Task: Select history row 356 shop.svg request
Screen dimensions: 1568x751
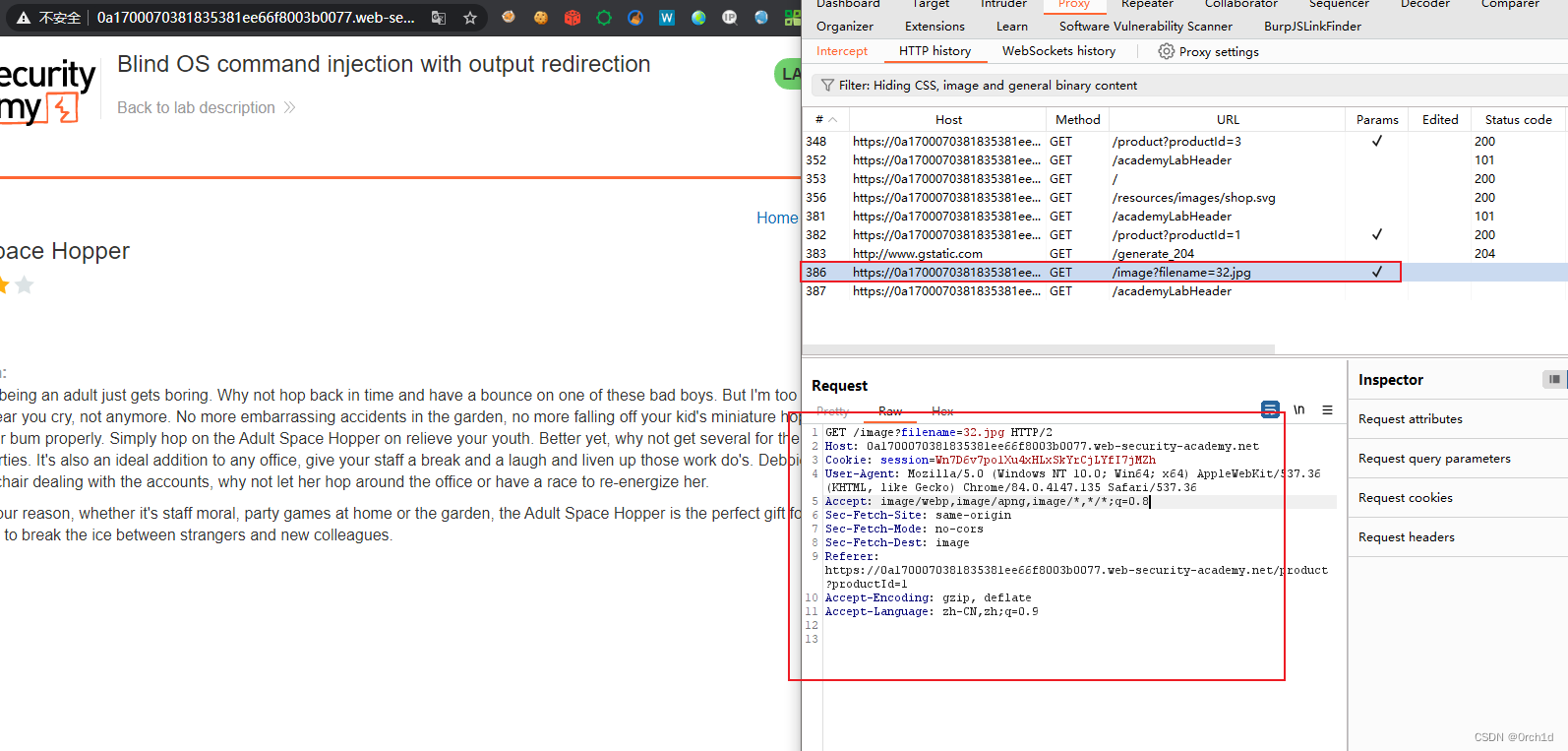Action: (1184, 198)
